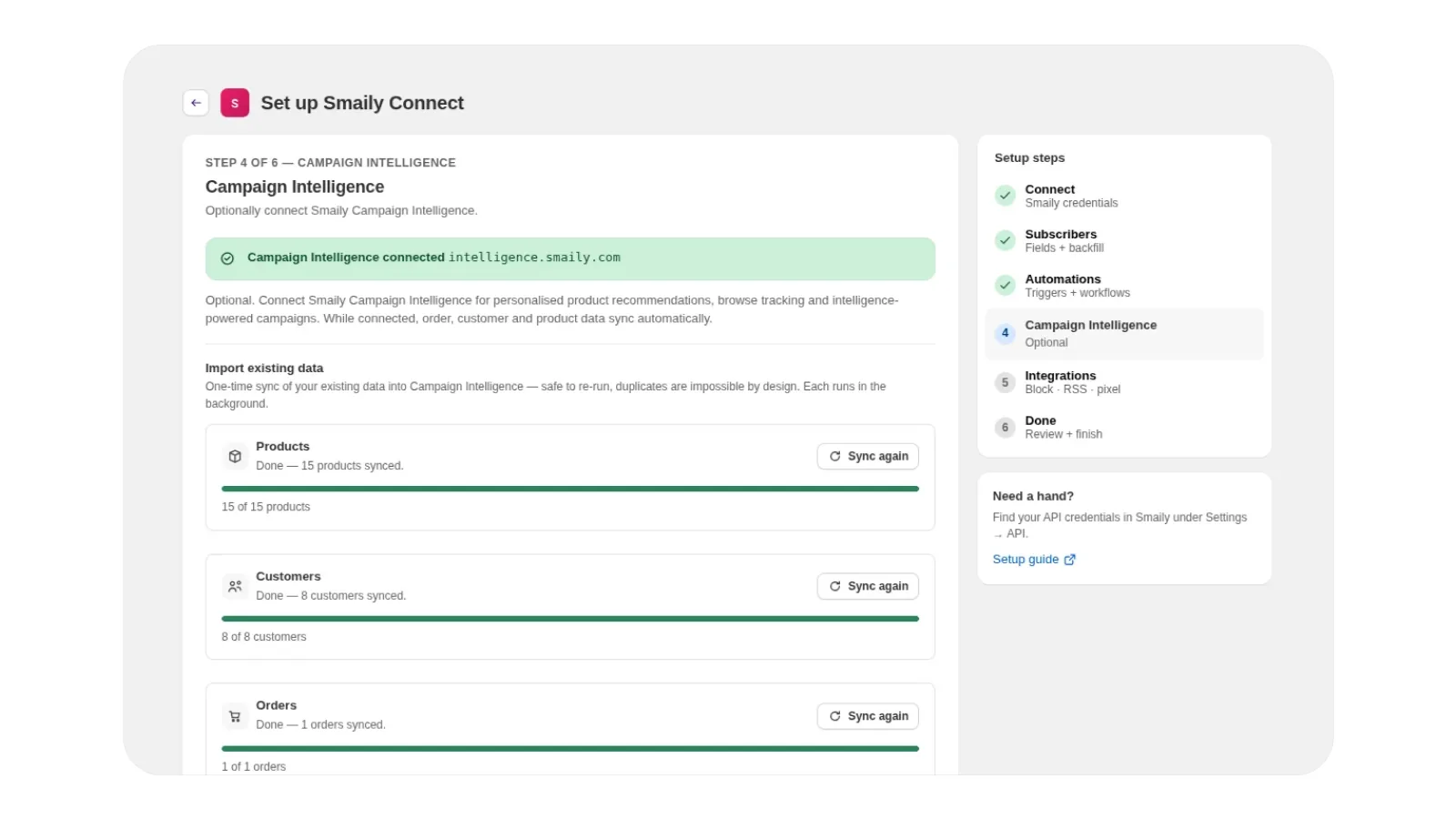Click 'Optionally connect Smaily Campaign Intelligence.' subtitle

coord(341,211)
